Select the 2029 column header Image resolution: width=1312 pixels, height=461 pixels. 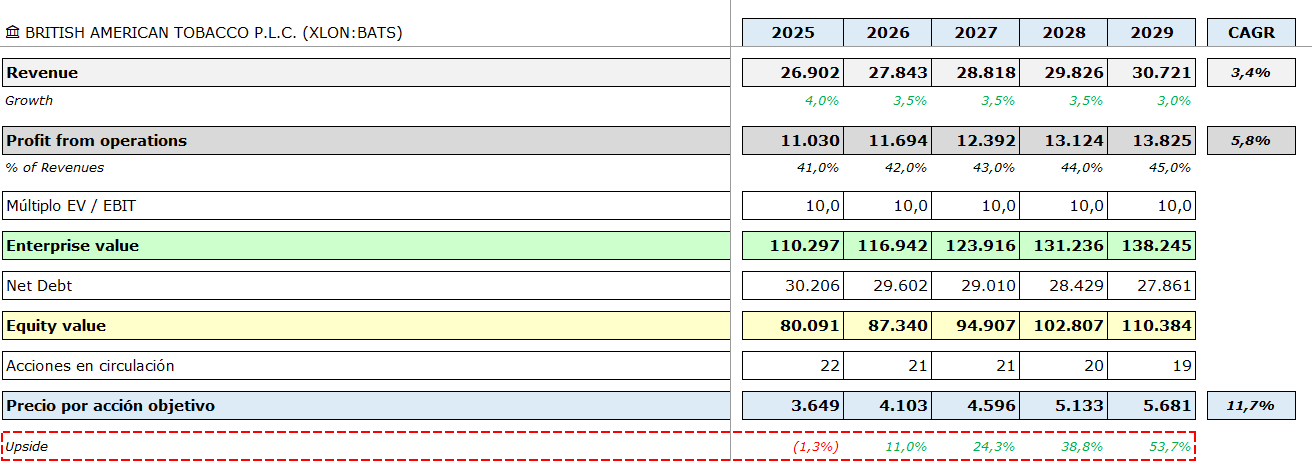1152,32
